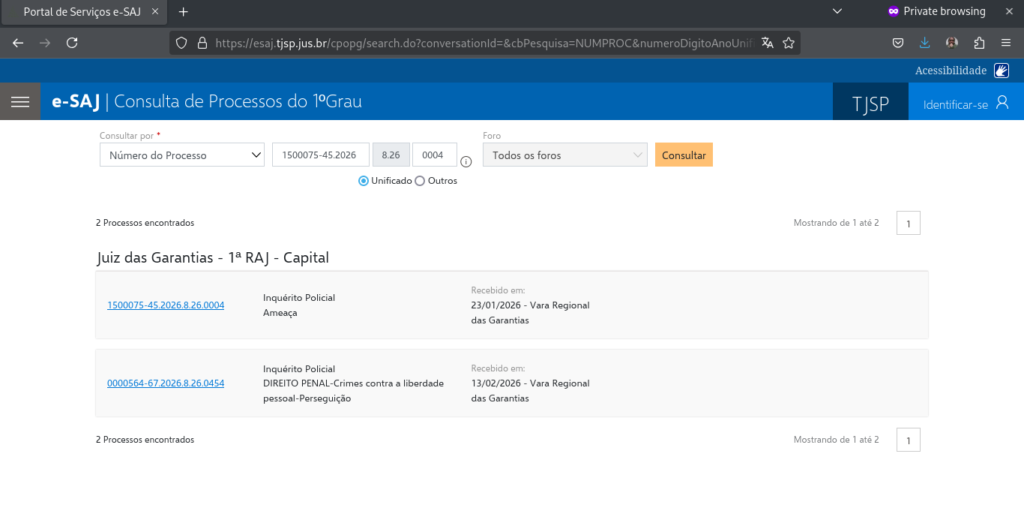Select the Outros radio option
The width and height of the screenshot is (1024, 505).
(x=420, y=181)
